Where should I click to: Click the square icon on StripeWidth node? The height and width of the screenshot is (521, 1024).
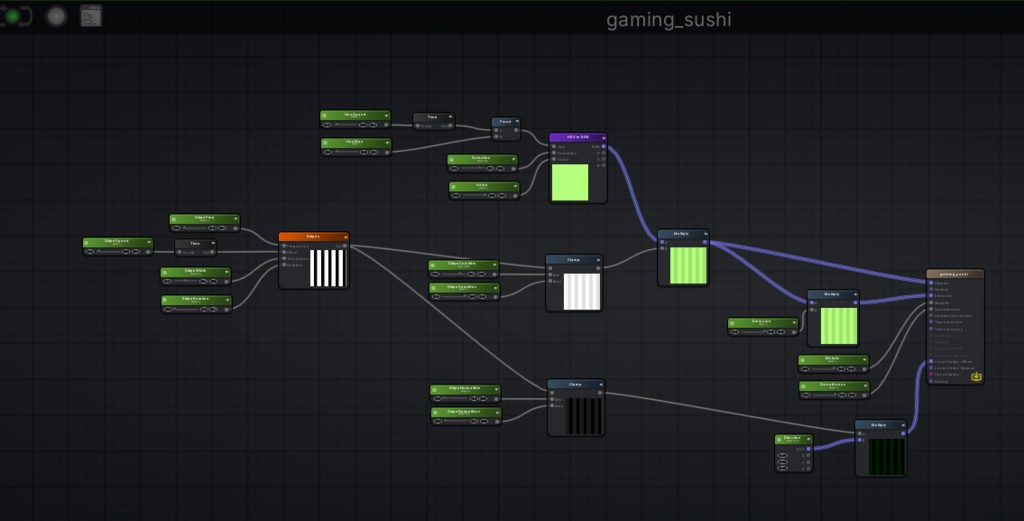click(165, 272)
